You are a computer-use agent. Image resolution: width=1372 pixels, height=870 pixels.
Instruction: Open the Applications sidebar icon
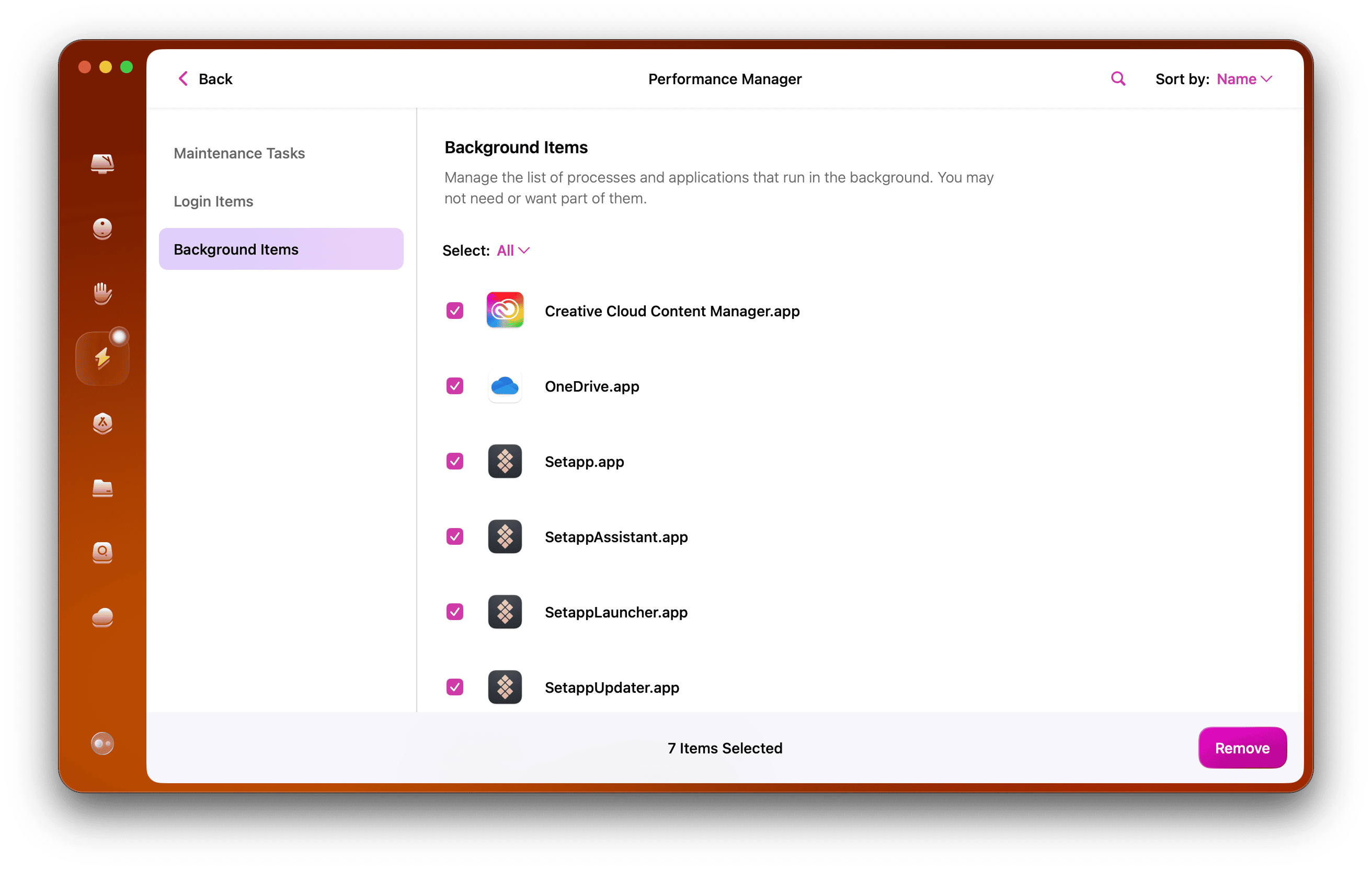tap(102, 423)
